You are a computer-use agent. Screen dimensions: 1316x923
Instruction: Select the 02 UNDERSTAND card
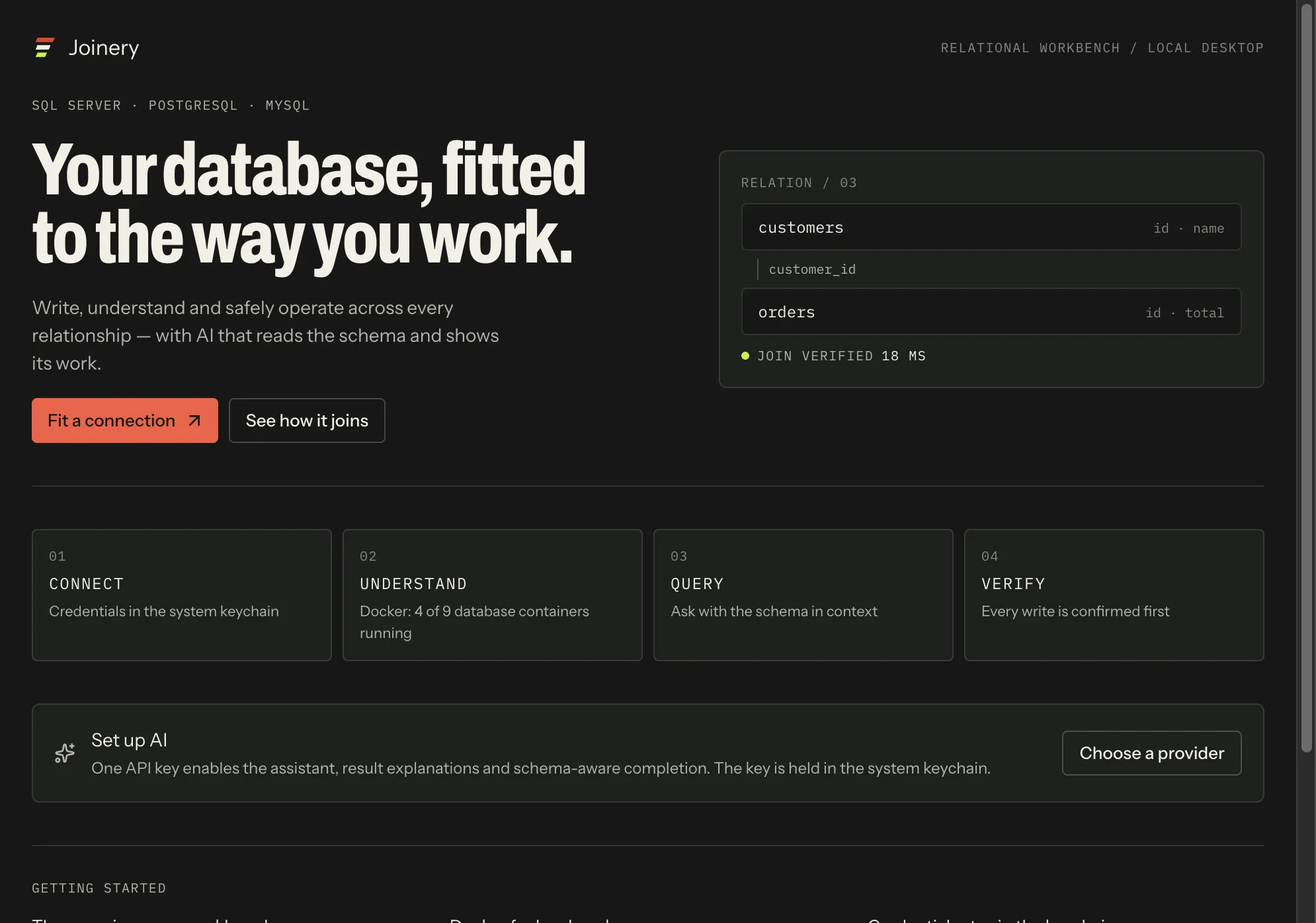pos(493,595)
